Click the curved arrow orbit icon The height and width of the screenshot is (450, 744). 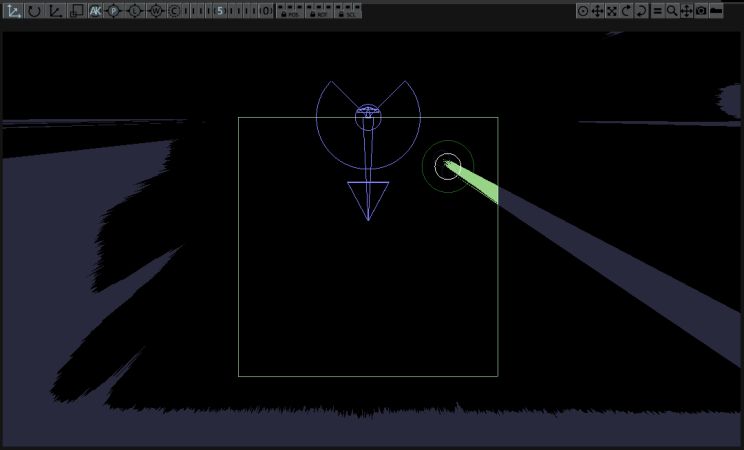626,11
